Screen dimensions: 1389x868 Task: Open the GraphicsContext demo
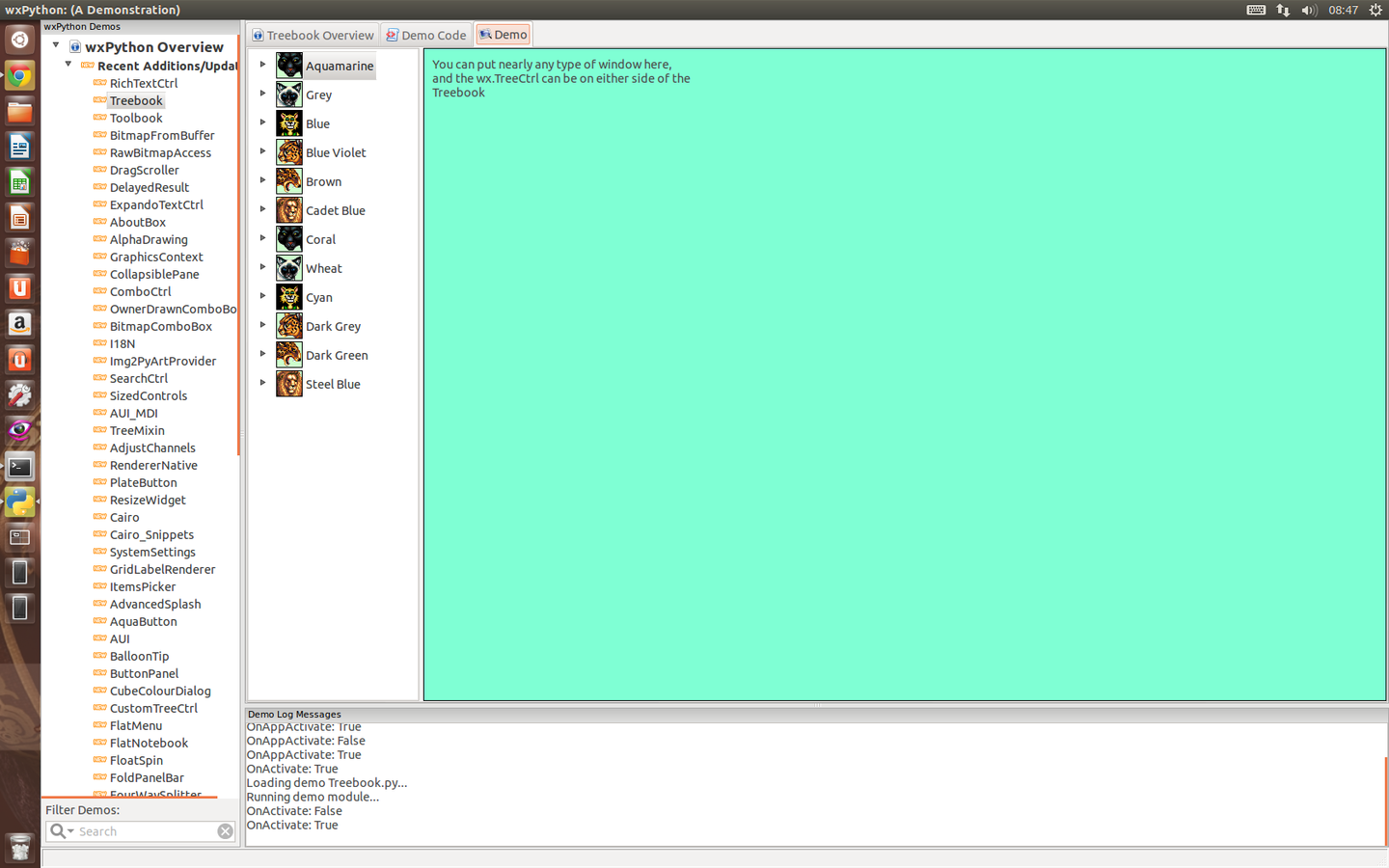[x=156, y=257]
